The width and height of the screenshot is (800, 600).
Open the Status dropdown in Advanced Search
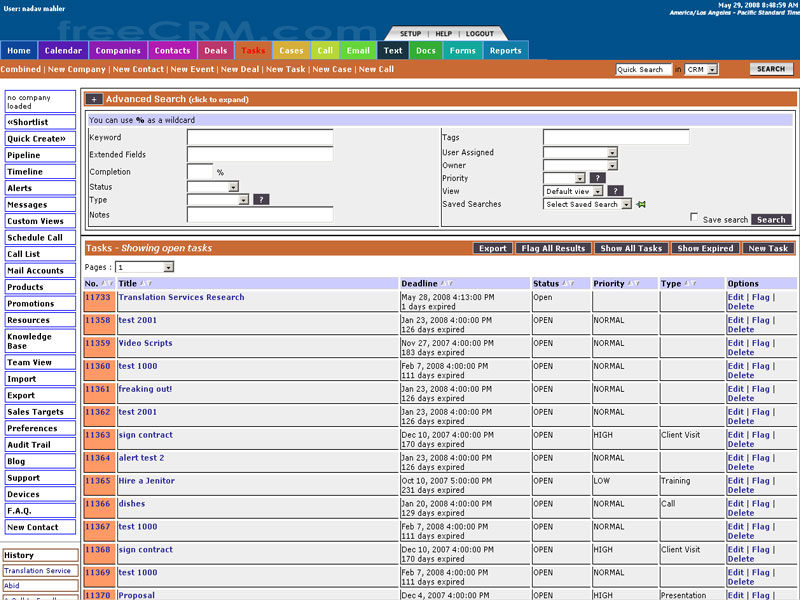tap(213, 187)
